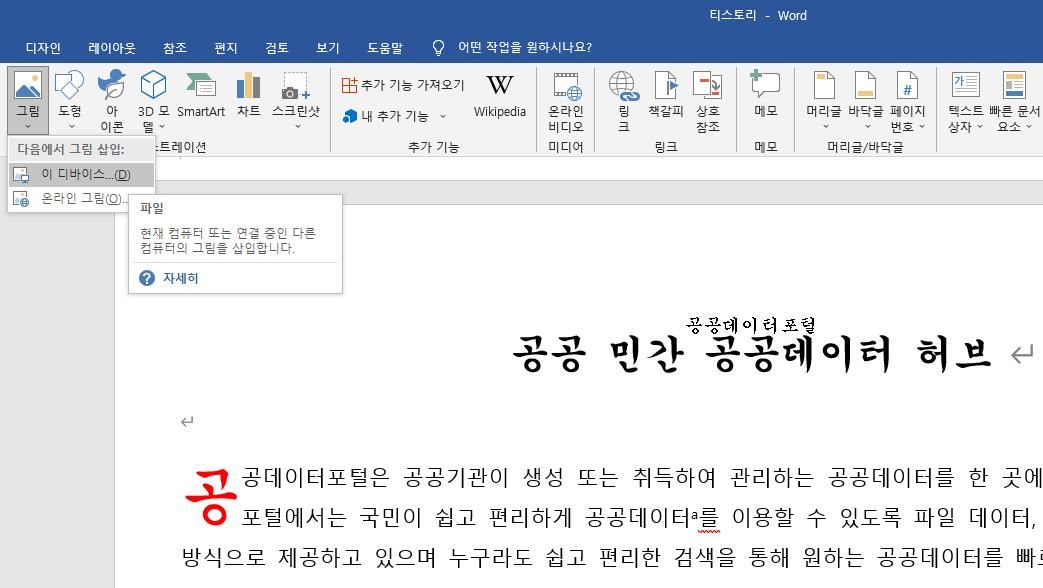Image resolution: width=1043 pixels, height=588 pixels.
Task: Expand the 도형 dropdown arrow
Action: [x=72, y=126]
